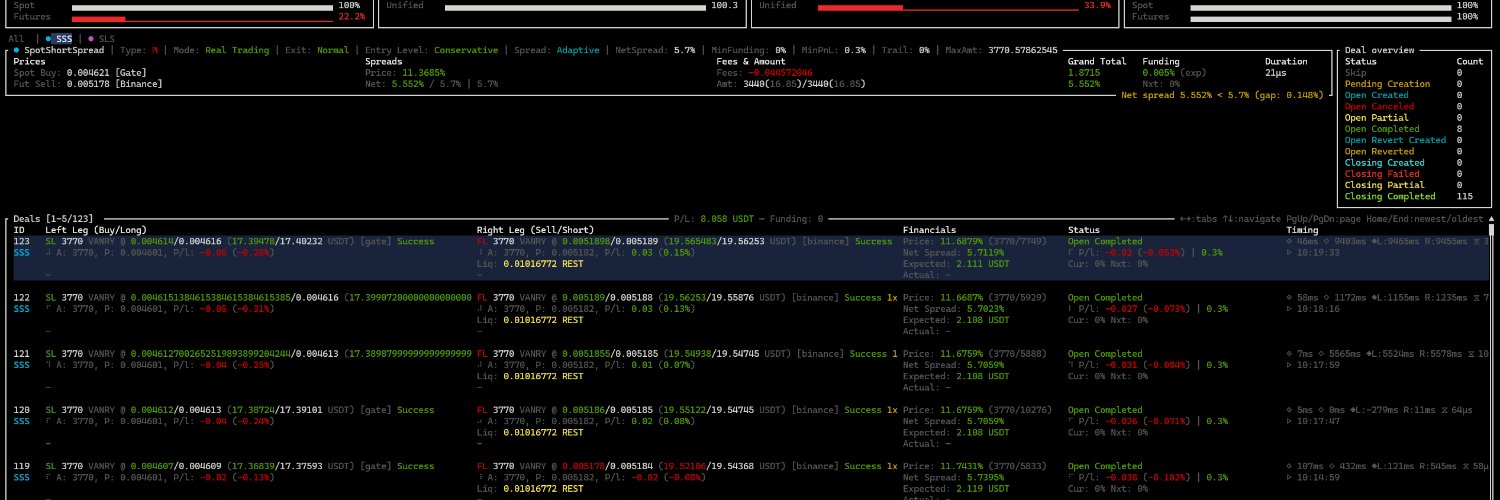Click the Exit: Normal setting
This screenshot has height=500, width=1500.
point(317,50)
